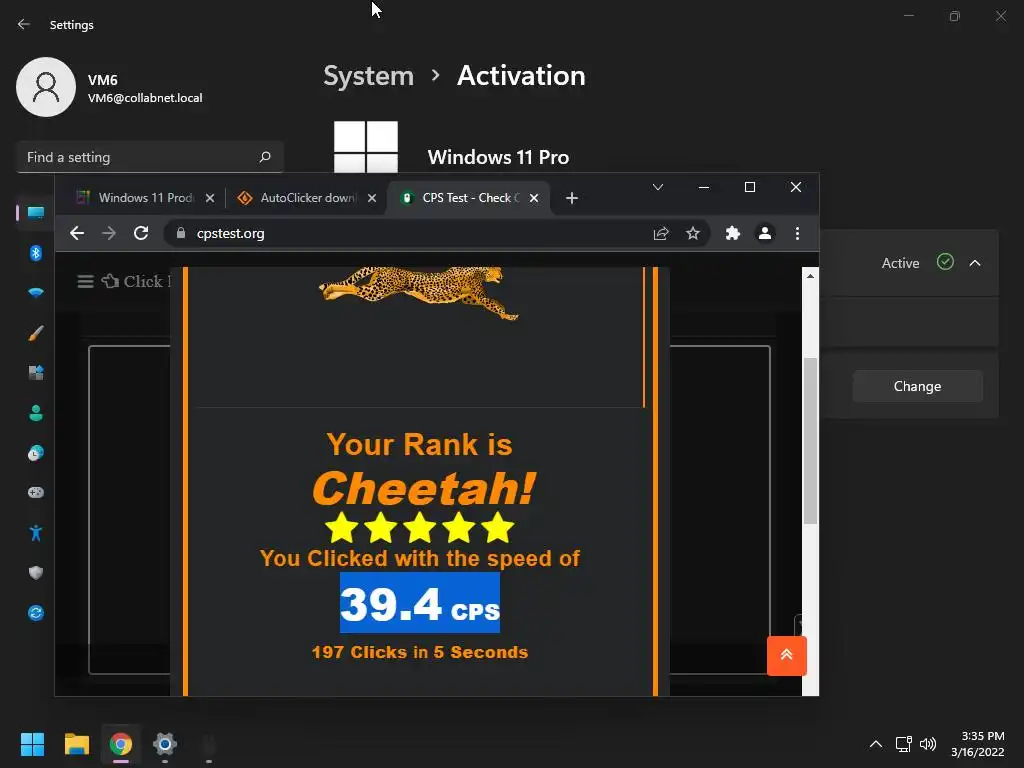This screenshot has height=768, width=1024.
Task: Open Windows Update in Settings sidebar
Action: (36, 613)
